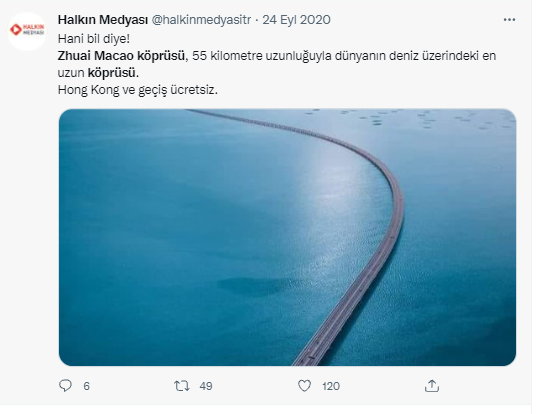Open the Halkın Medyası profile avatar
The width and height of the screenshot is (539, 414).
coord(27,30)
